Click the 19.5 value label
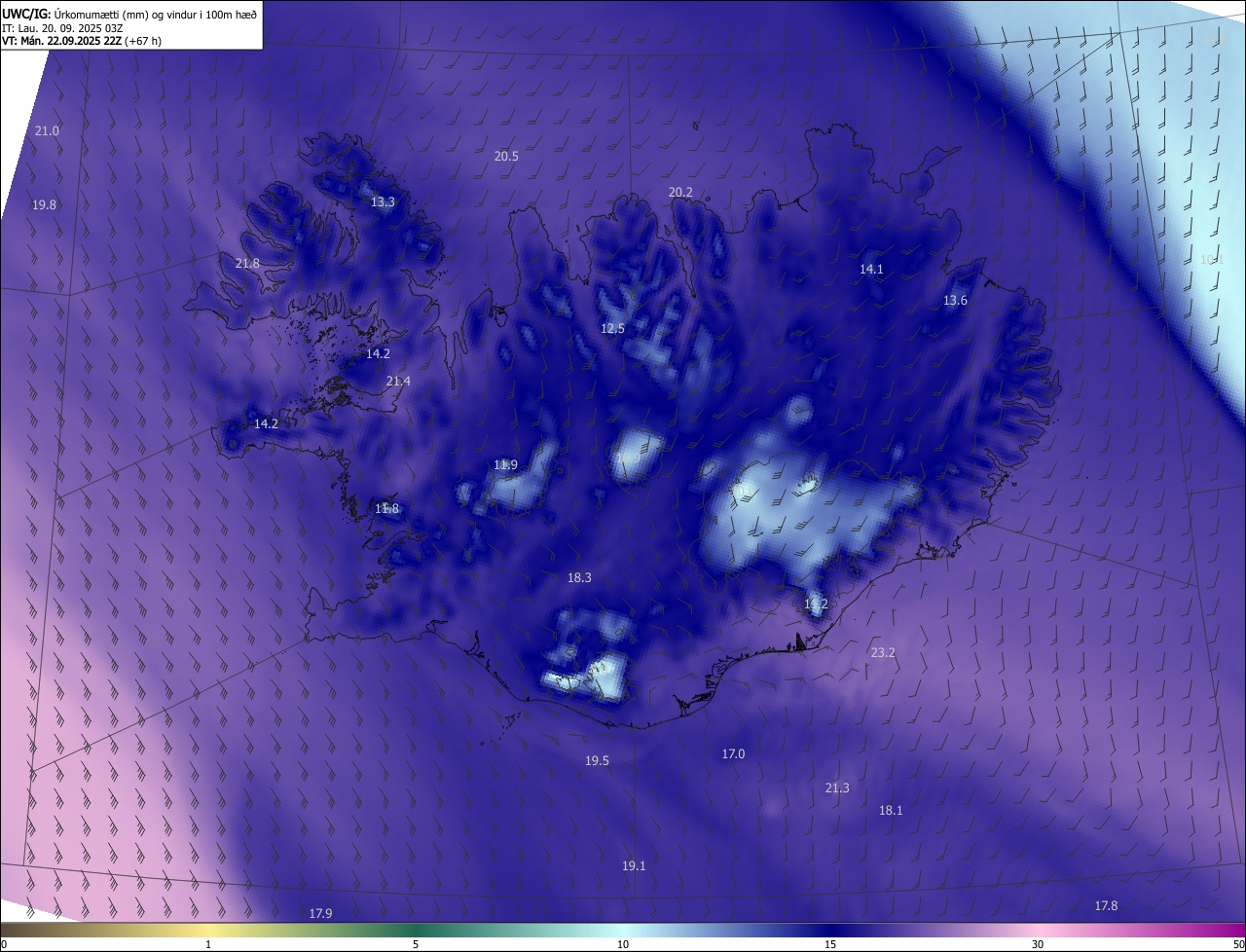The height and width of the screenshot is (952, 1246). 597,760
